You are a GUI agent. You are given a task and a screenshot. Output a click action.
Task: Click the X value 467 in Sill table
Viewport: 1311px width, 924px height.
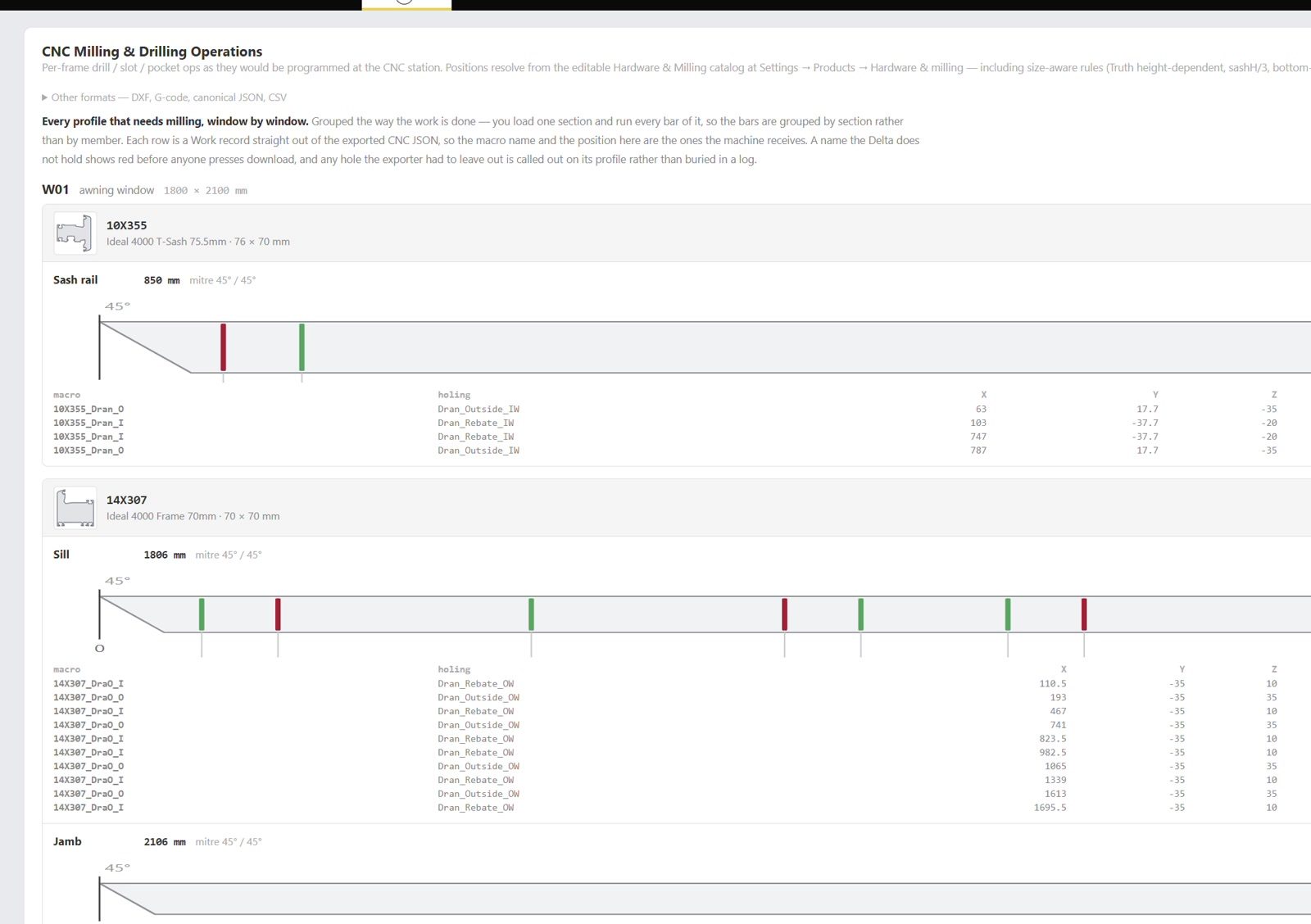1058,711
